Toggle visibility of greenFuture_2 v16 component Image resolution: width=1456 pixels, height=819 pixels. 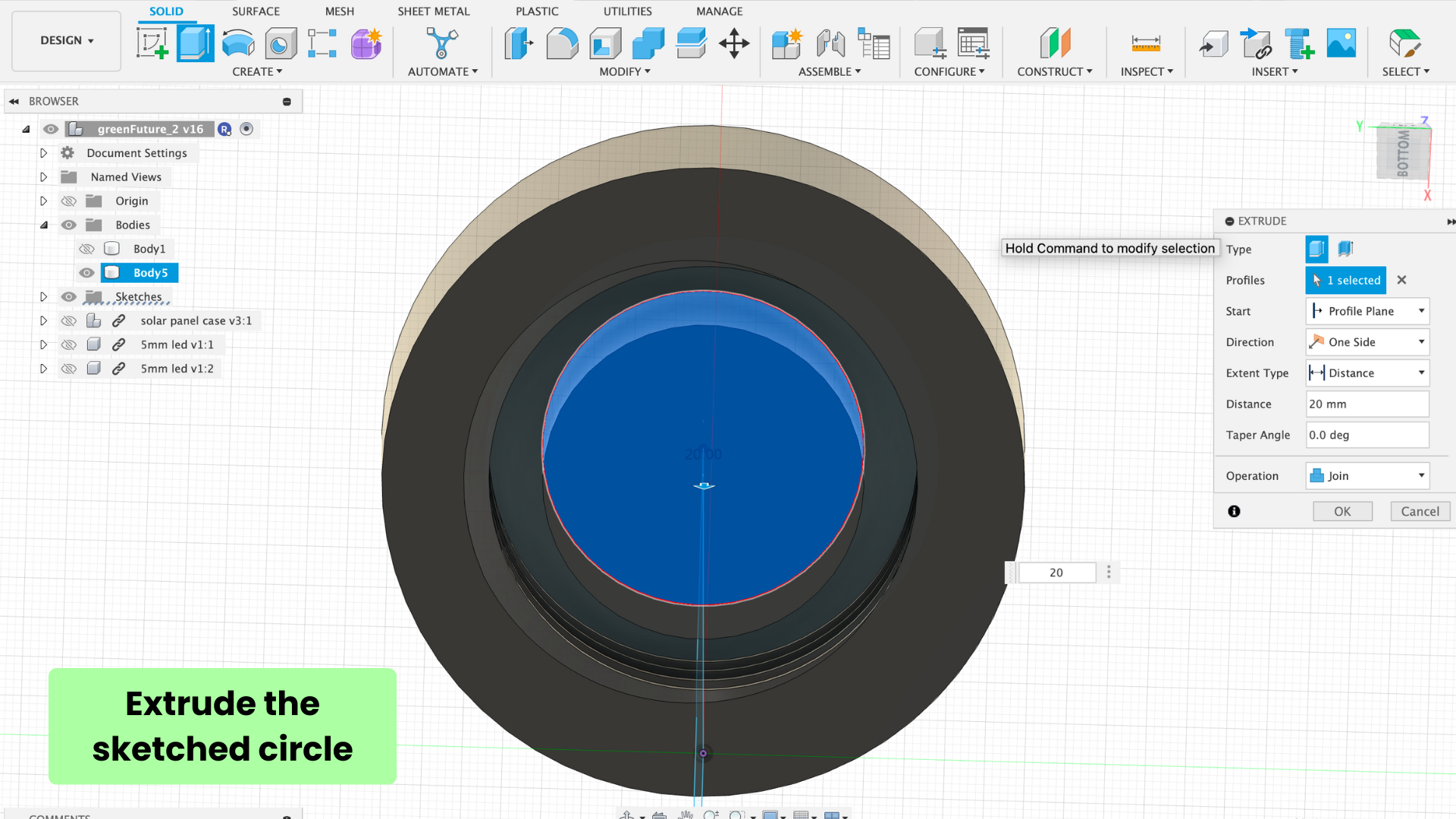[51, 129]
